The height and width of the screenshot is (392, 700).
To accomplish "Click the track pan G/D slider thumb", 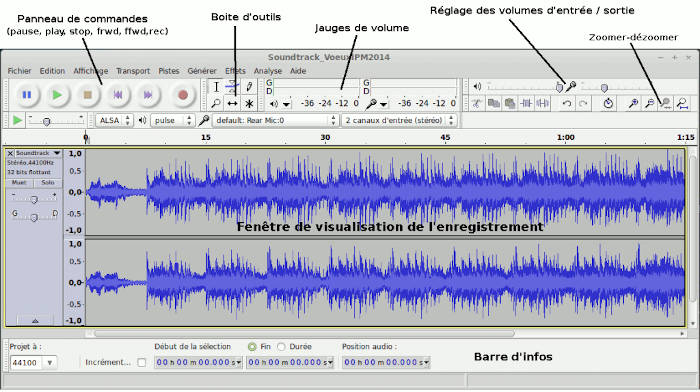I will [x=34, y=217].
